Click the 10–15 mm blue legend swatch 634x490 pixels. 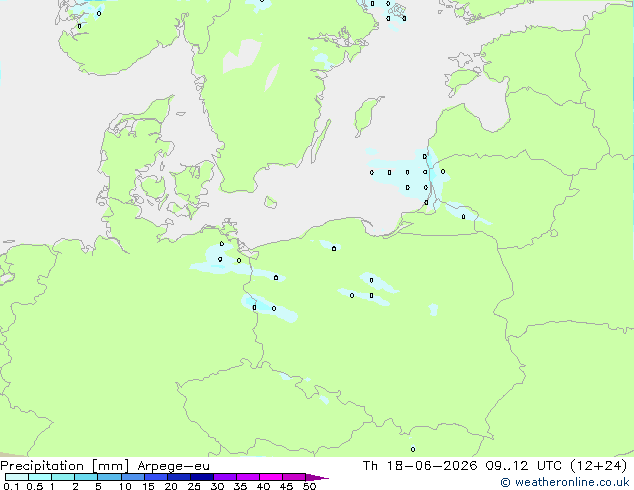tap(132, 477)
